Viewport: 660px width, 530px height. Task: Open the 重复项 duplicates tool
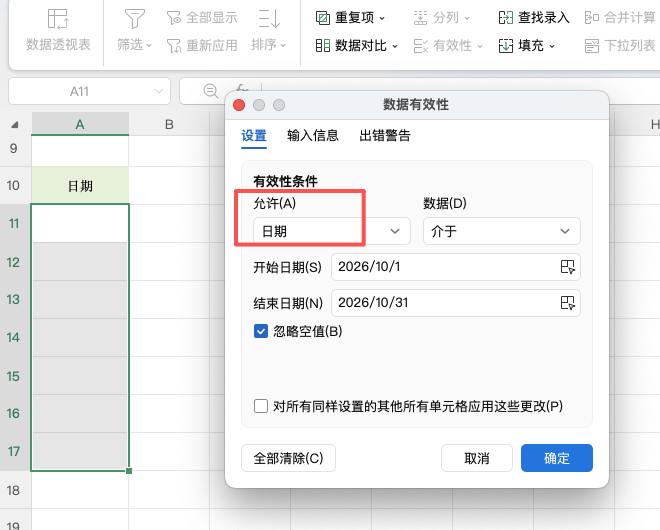point(350,18)
